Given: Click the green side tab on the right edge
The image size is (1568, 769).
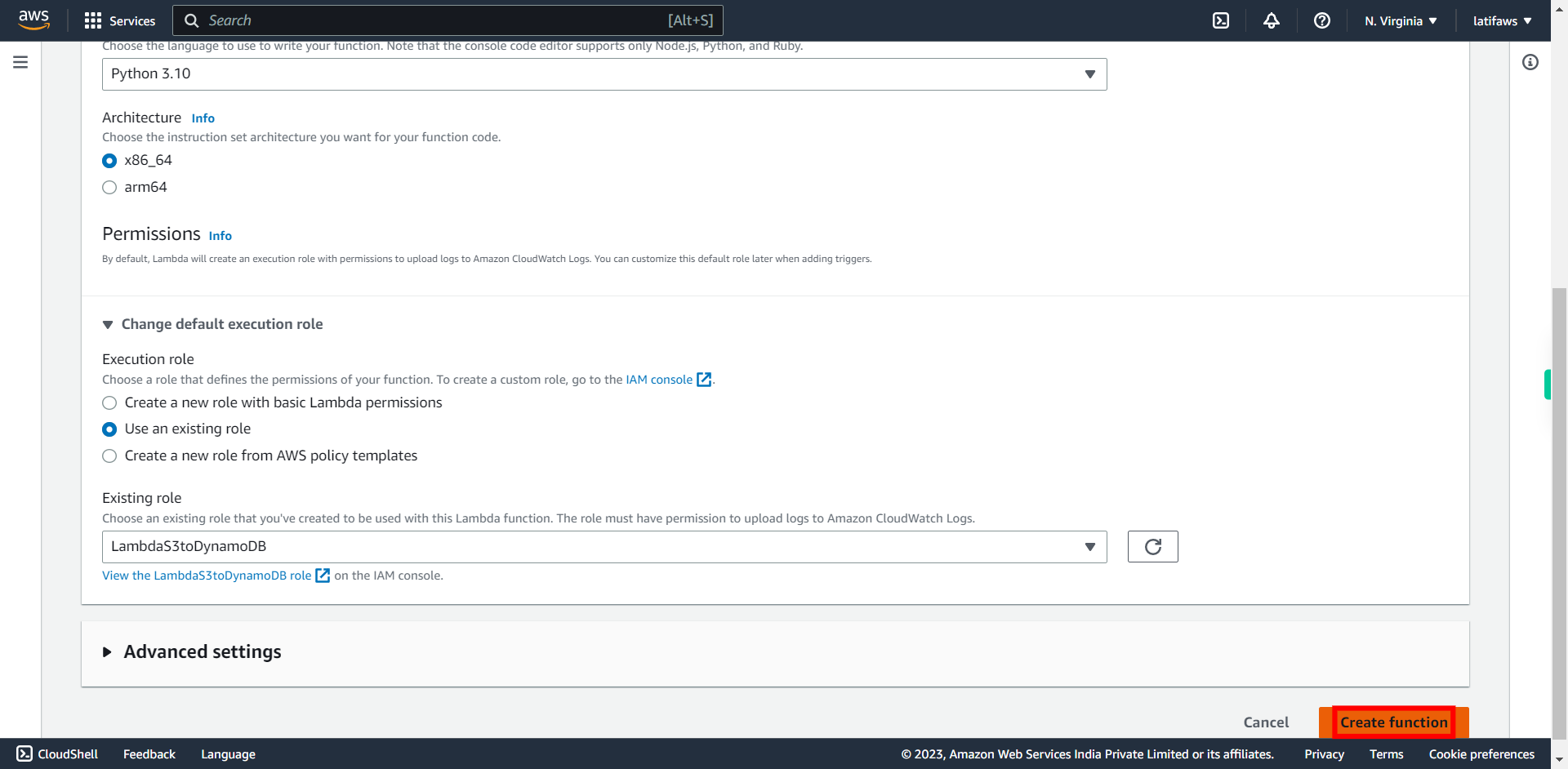Looking at the screenshot, I should pyautogui.click(x=1548, y=384).
